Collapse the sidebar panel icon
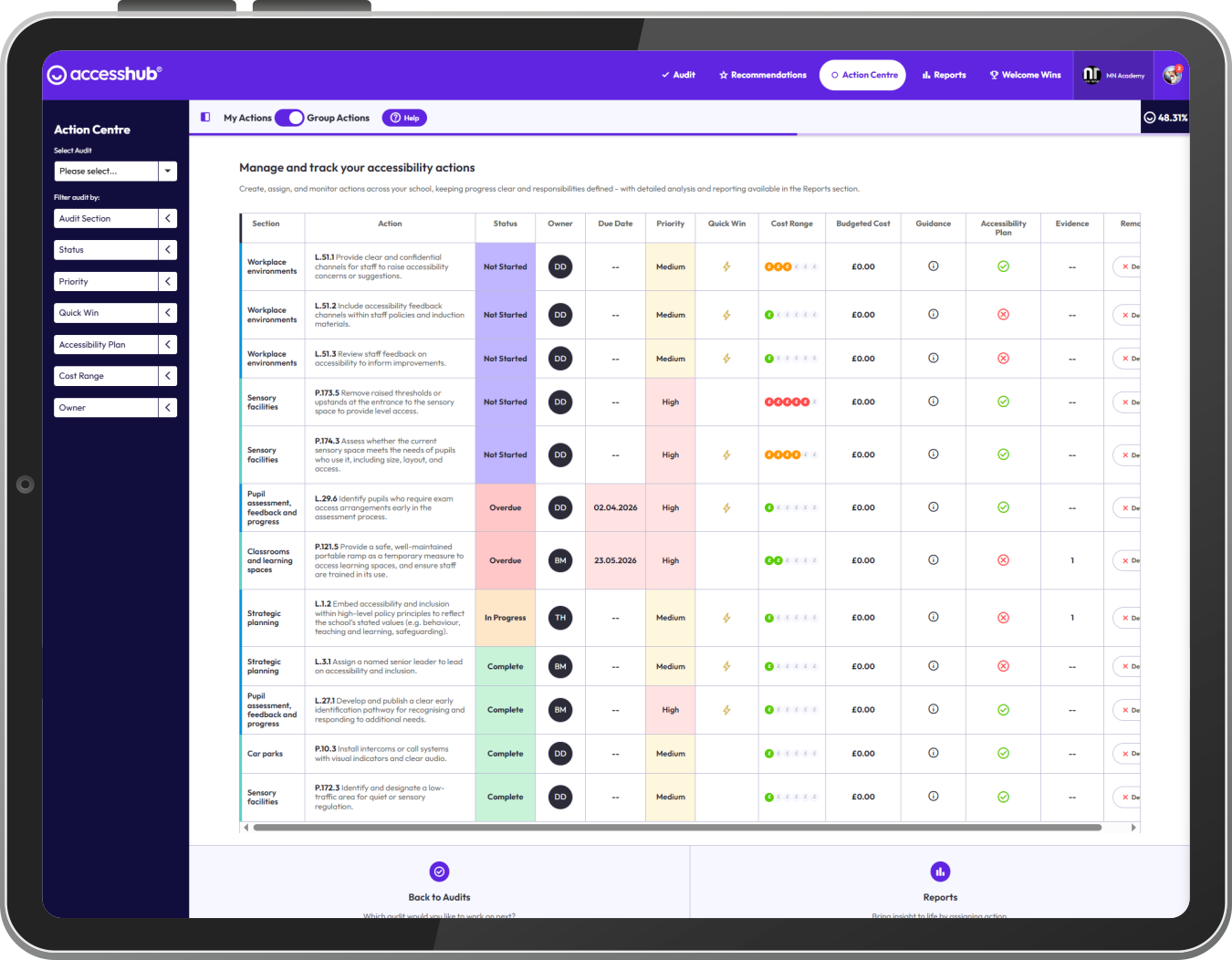 [205, 117]
